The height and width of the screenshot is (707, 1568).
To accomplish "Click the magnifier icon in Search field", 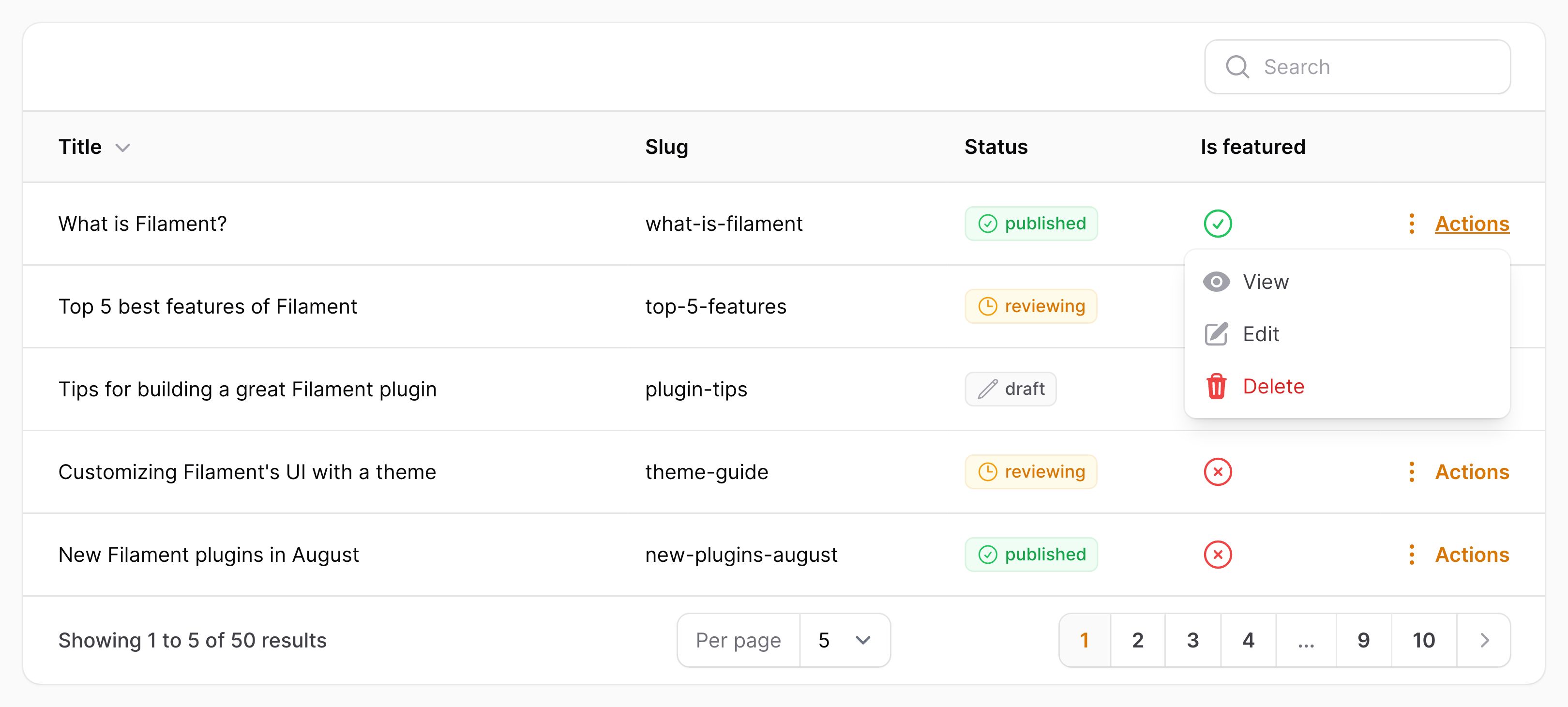I will (1237, 67).
